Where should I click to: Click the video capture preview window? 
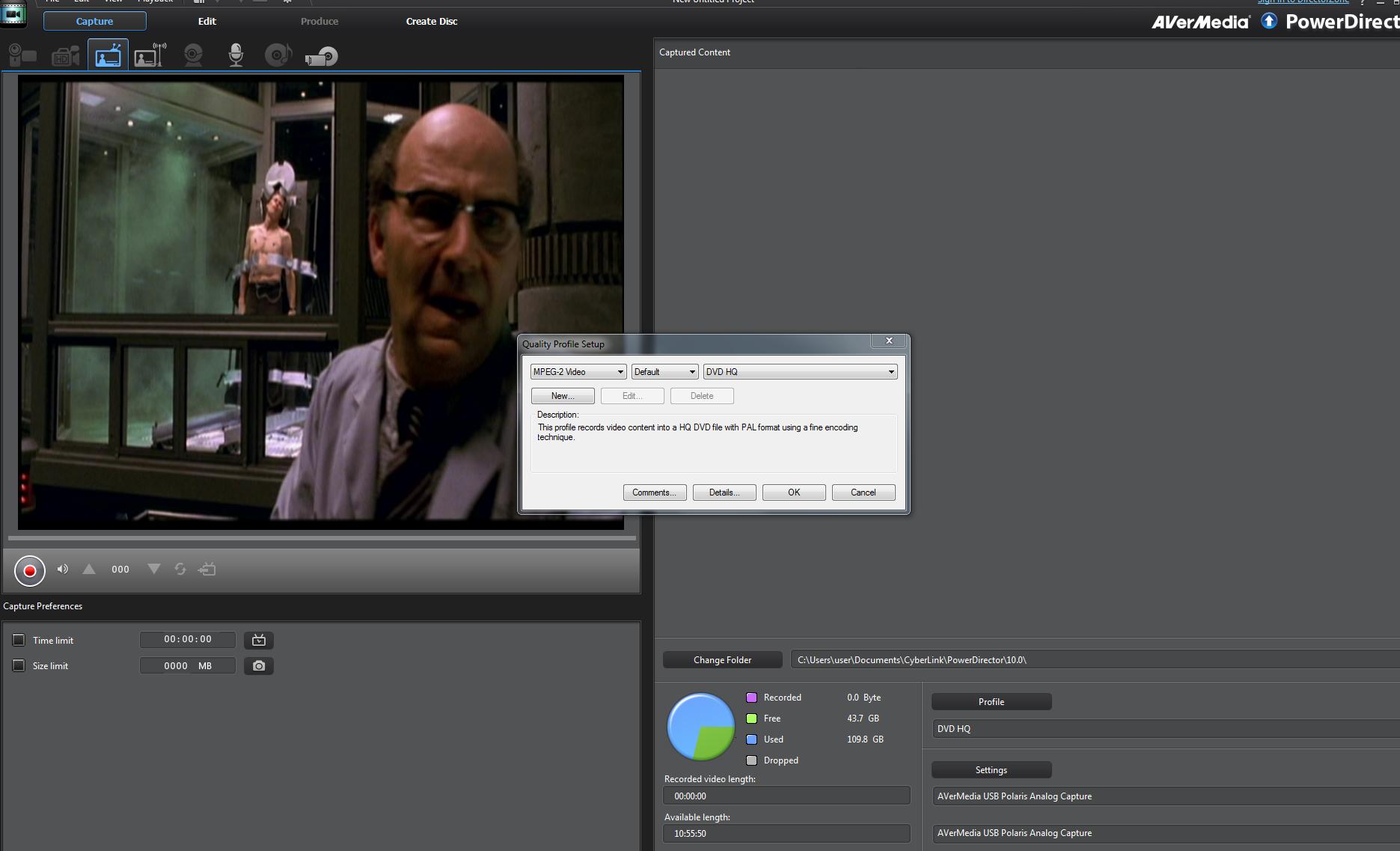321,302
